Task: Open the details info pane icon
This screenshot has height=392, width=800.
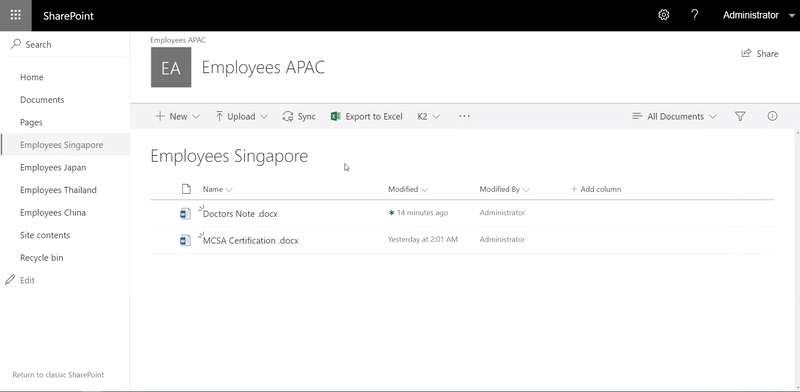Action: click(772, 116)
